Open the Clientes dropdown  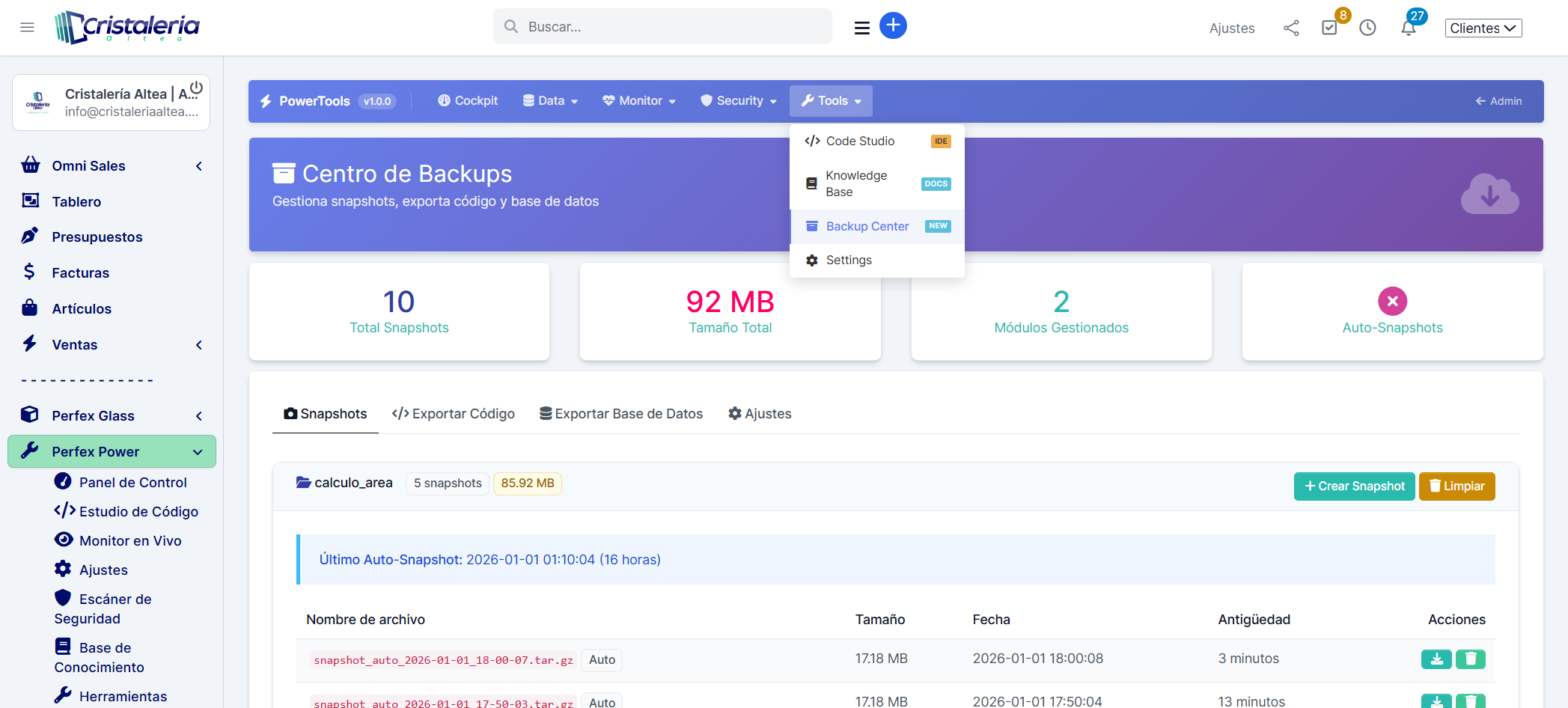pos(1483,28)
